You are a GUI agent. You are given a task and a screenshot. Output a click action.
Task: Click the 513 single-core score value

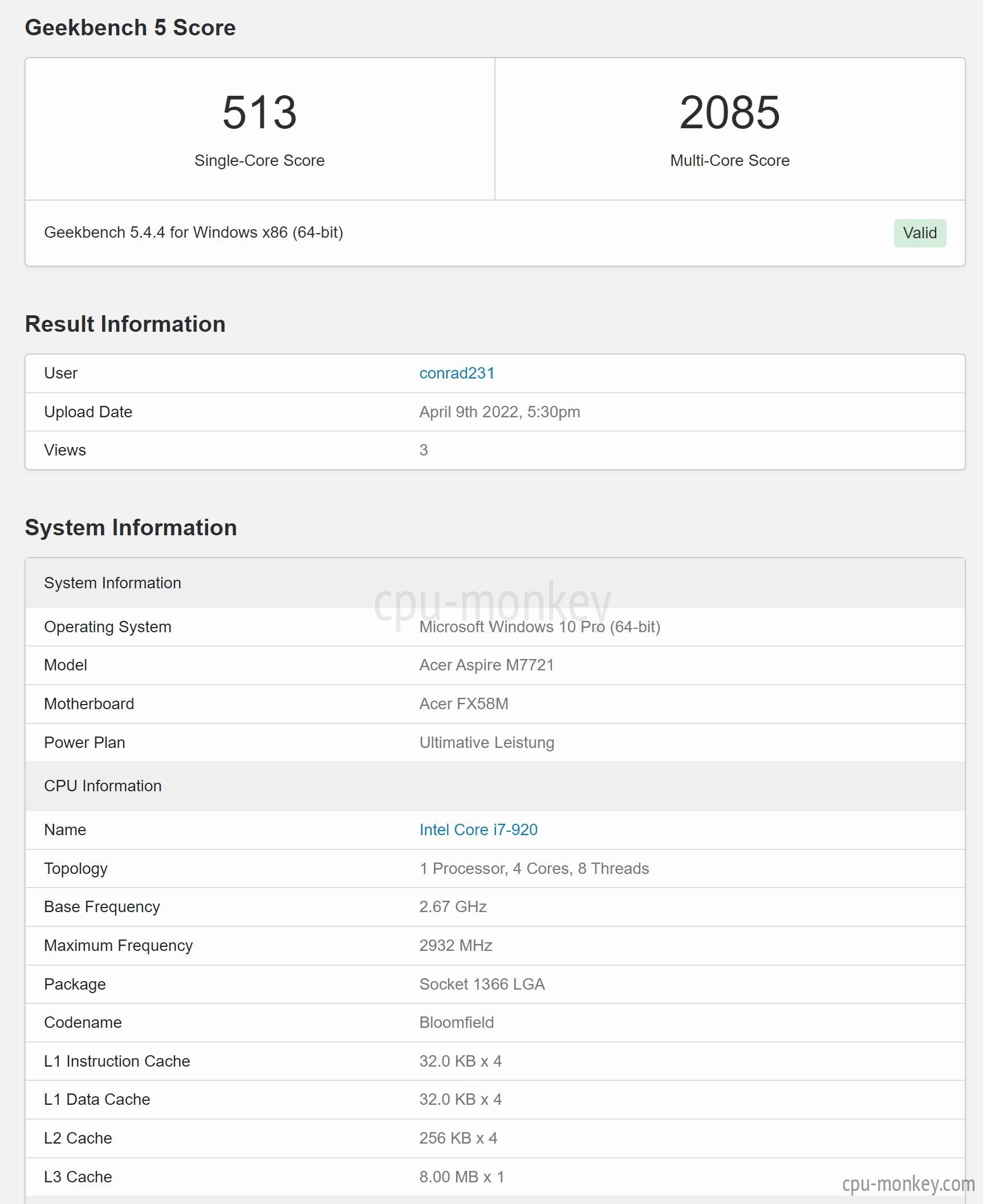pyautogui.click(x=259, y=112)
